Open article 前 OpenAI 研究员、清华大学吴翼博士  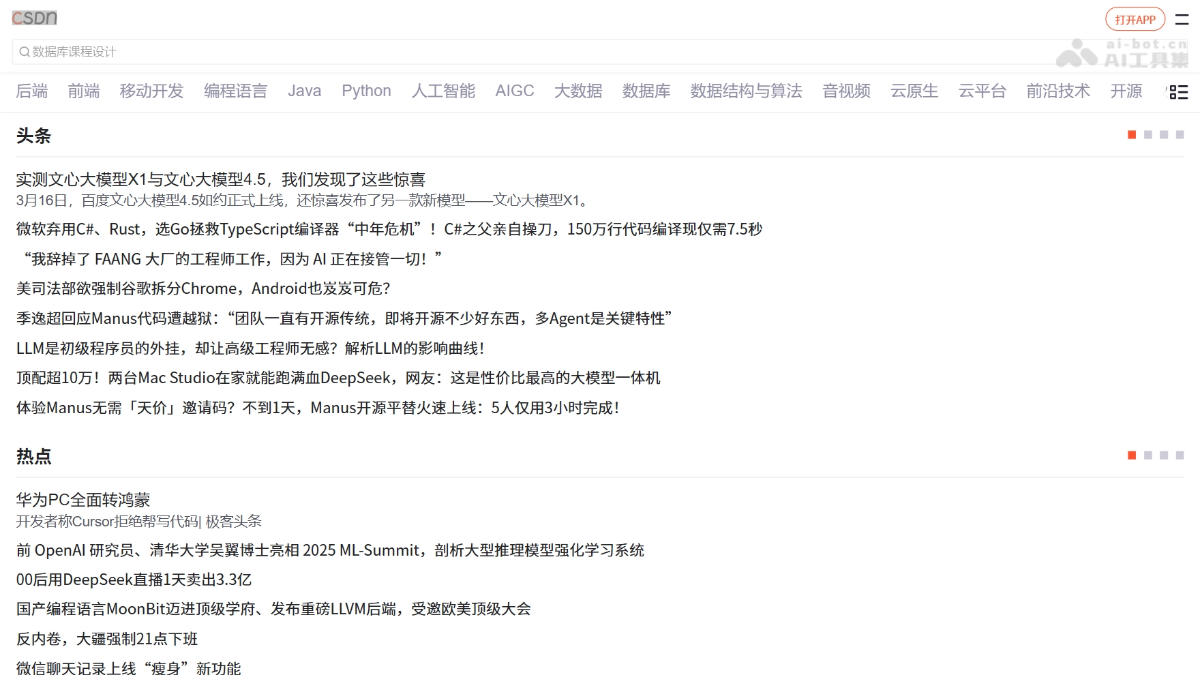click(x=330, y=550)
